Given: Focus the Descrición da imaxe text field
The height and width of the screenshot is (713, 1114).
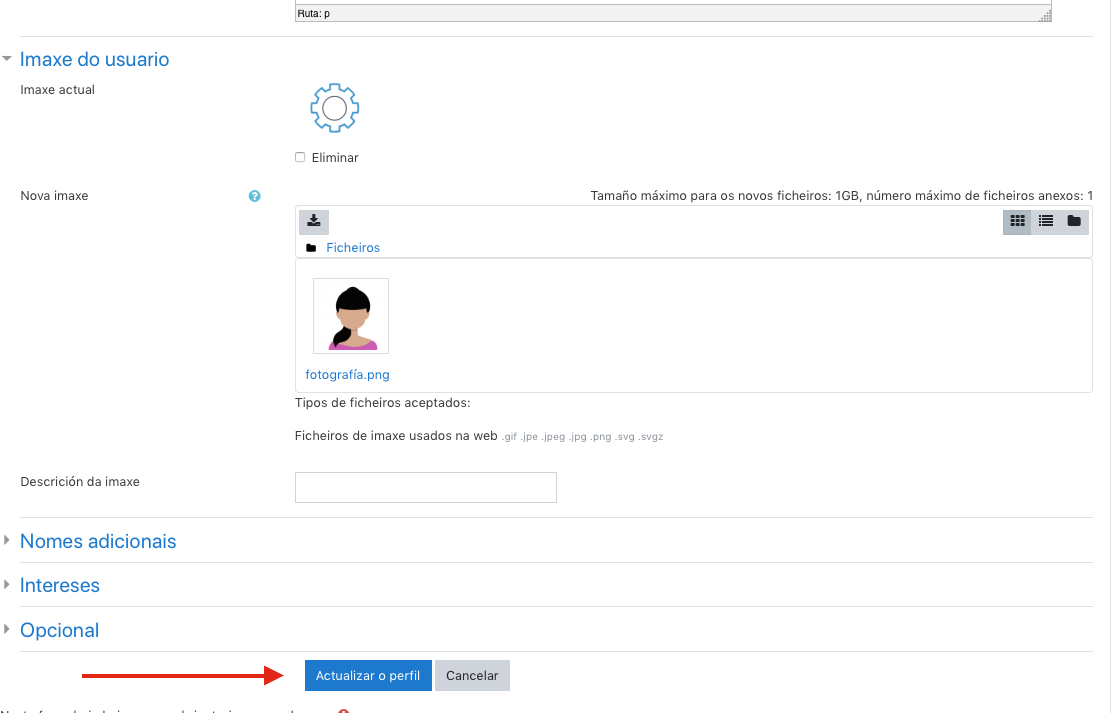Looking at the screenshot, I should click(425, 487).
